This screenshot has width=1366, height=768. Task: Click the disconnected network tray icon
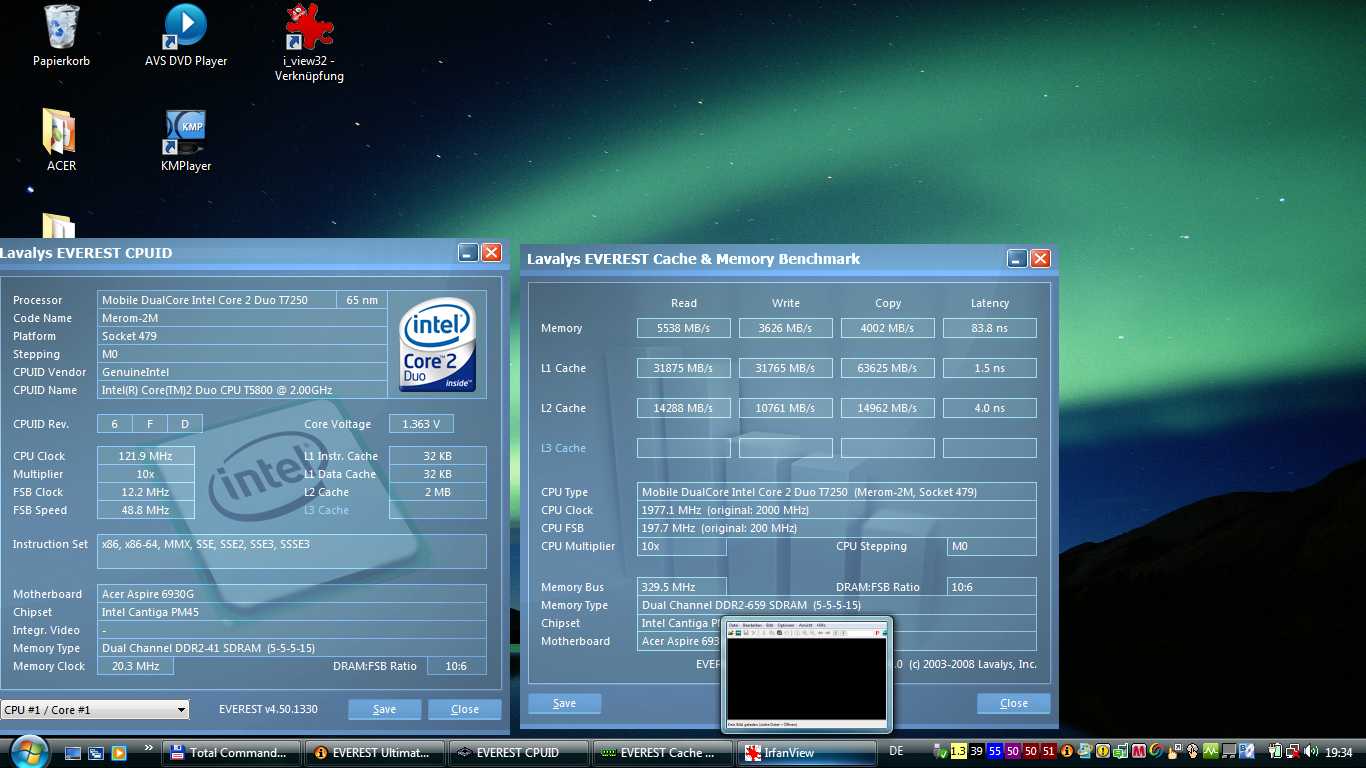[1293, 752]
